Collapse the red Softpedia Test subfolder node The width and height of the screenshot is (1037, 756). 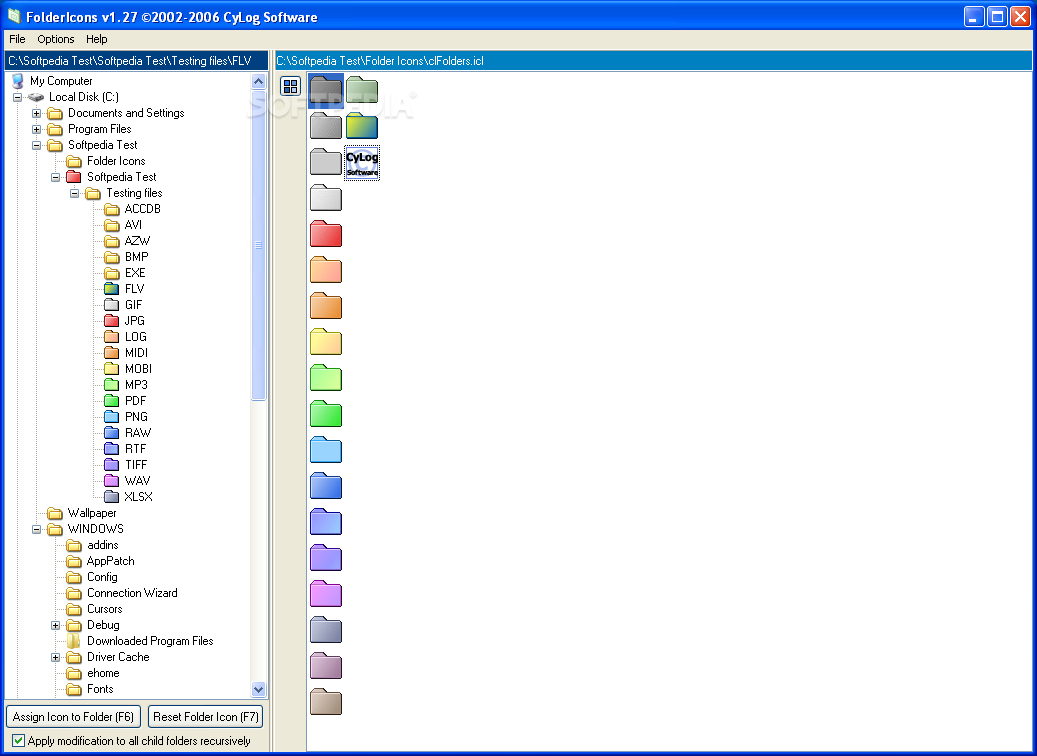(56, 177)
